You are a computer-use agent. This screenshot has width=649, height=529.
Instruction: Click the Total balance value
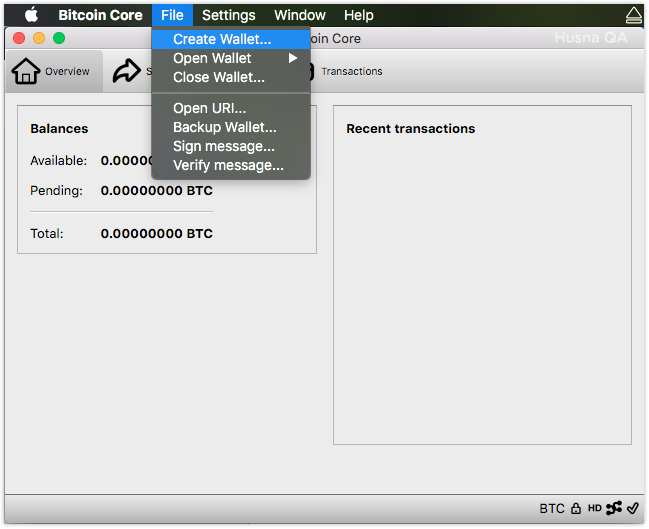[x=156, y=233]
